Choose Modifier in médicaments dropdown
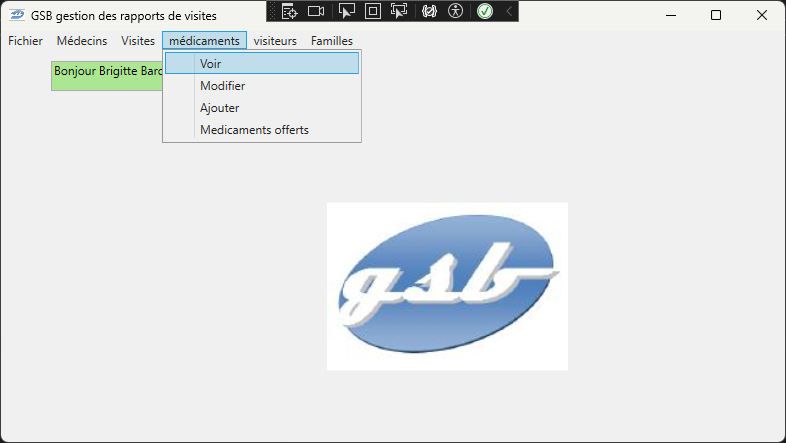 pyautogui.click(x=262, y=86)
